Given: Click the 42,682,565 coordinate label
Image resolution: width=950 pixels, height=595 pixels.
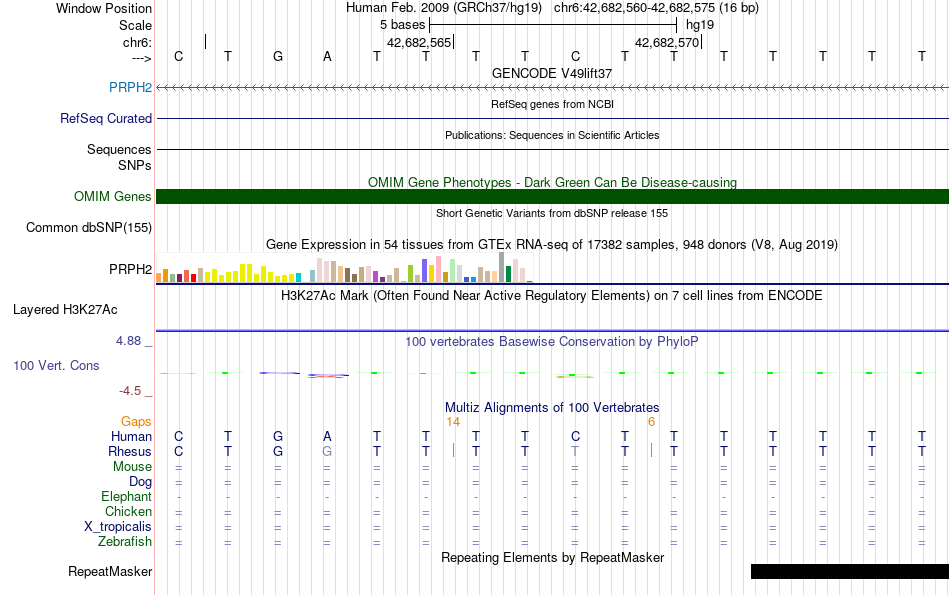Looking at the screenshot, I should tap(419, 42).
